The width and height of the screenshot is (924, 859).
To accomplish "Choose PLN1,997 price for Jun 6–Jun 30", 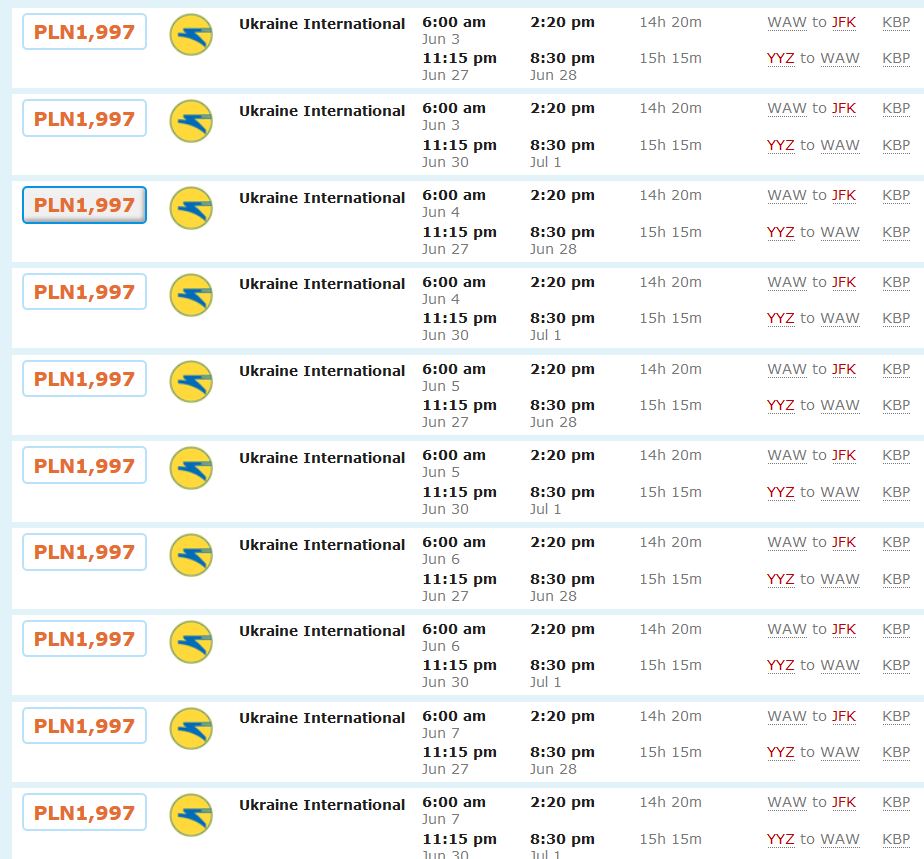I will 84,639.
